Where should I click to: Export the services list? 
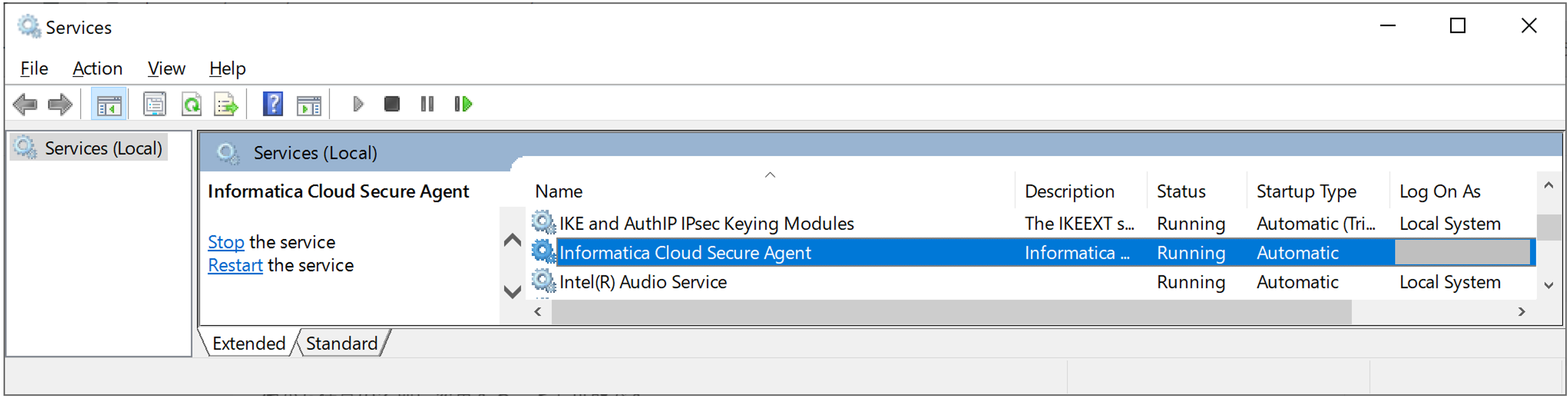tap(225, 103)
